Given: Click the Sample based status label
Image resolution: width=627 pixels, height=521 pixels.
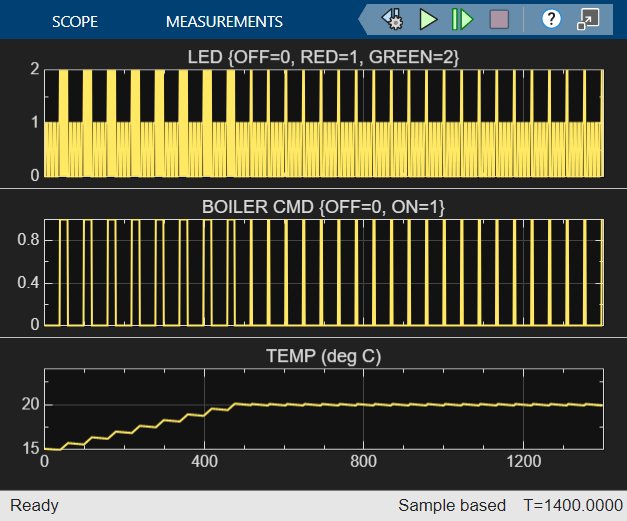Looking at the screenshot, I should point(452,505).
